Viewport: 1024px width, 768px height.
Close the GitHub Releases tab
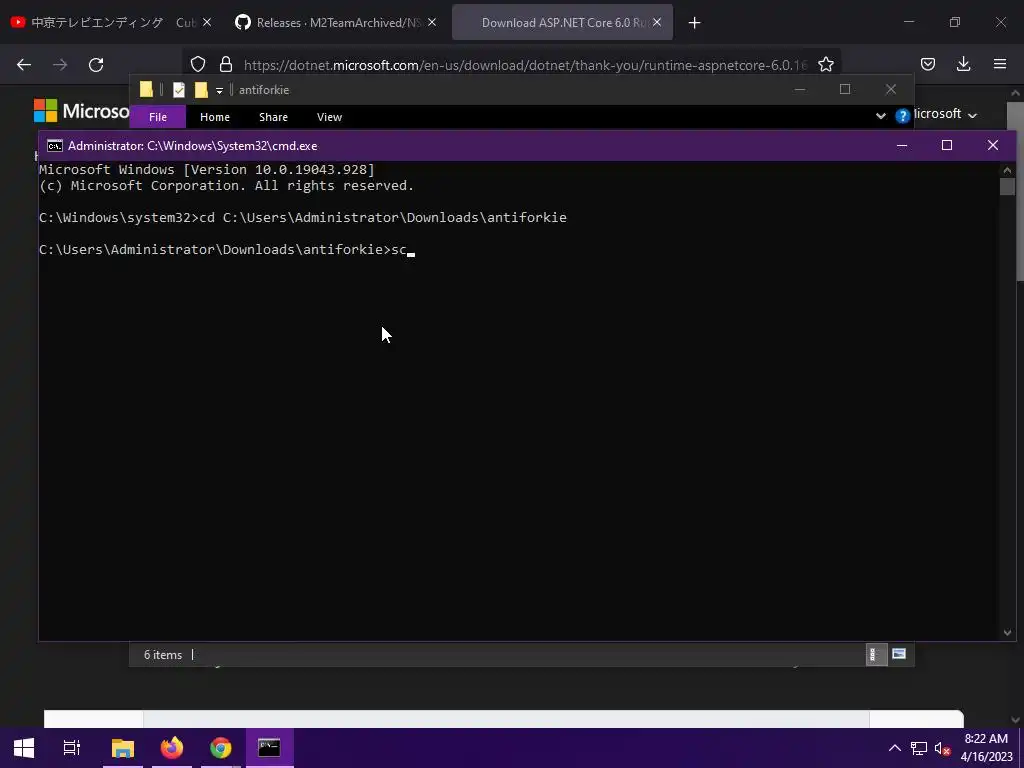pos(432,22)
